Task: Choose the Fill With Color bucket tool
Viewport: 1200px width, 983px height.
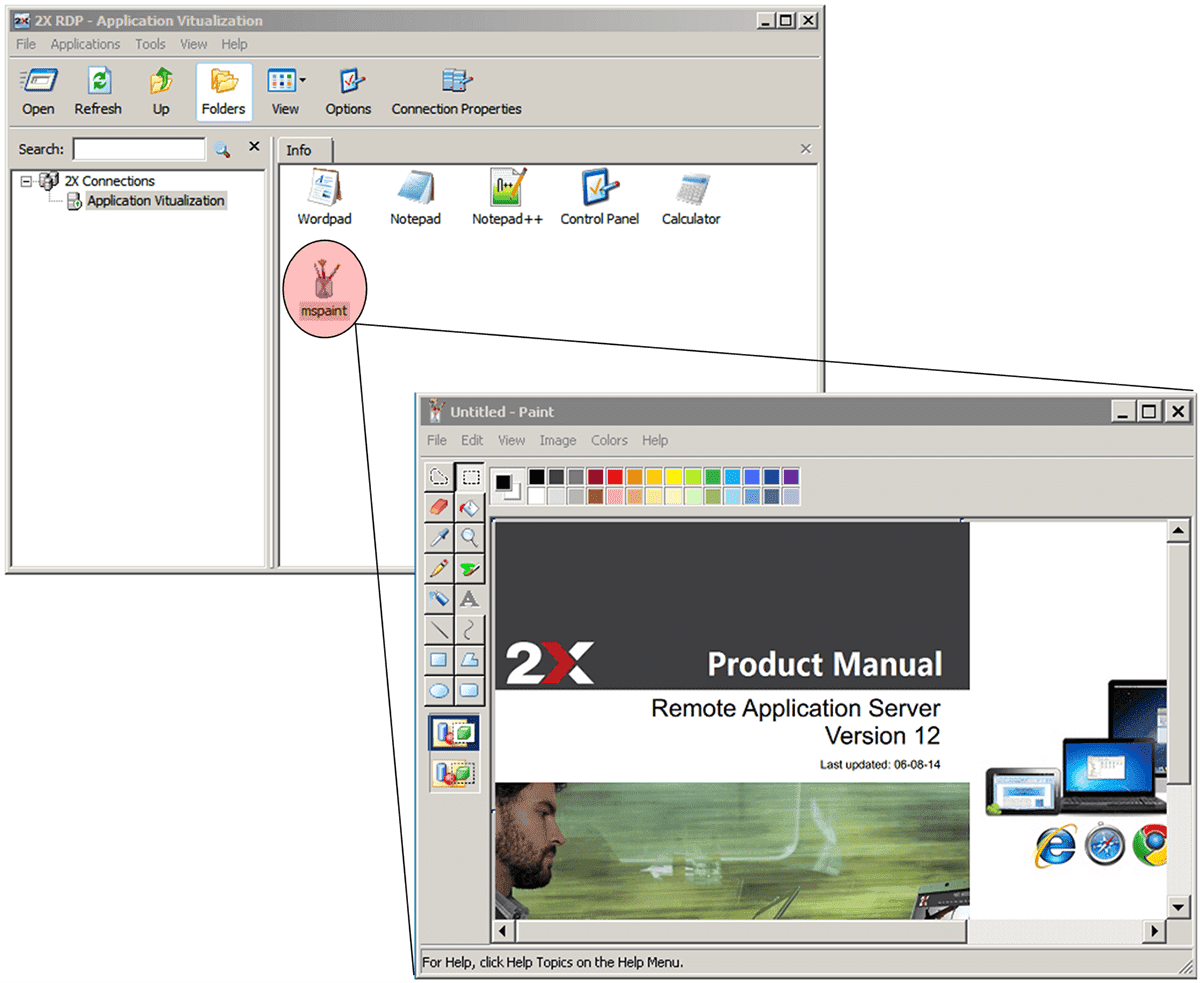Action: 470,507
